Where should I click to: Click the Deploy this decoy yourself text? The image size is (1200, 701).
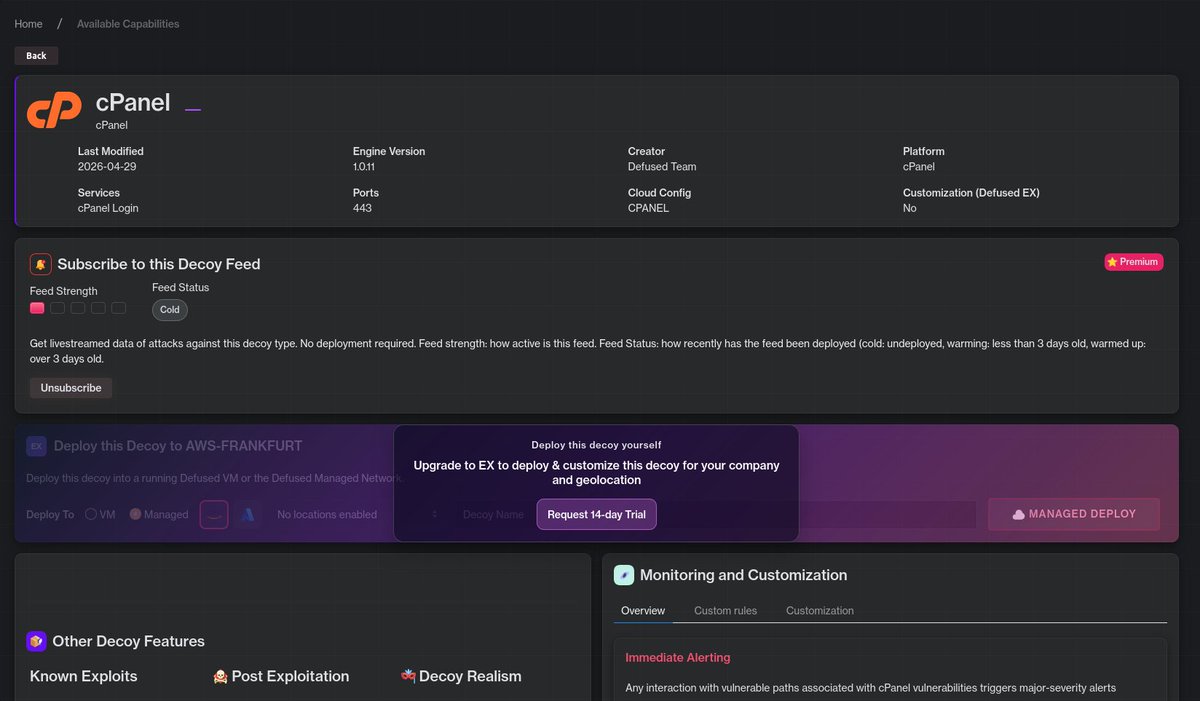(596, 445)
